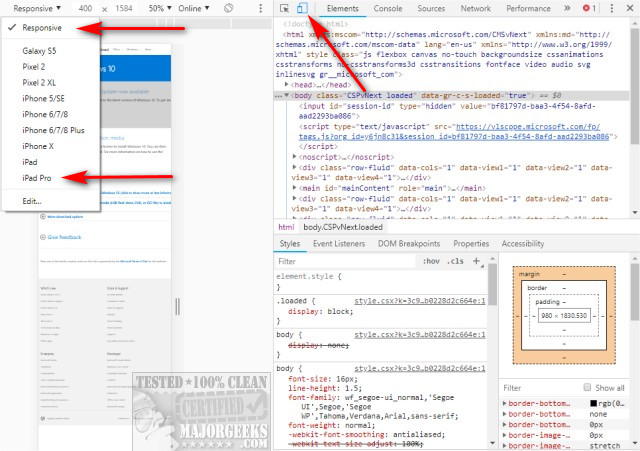Show more DevTools tabs chevron
Image resolution: width=640 pixels, height=451 pixels.
[x=567, y=8]
